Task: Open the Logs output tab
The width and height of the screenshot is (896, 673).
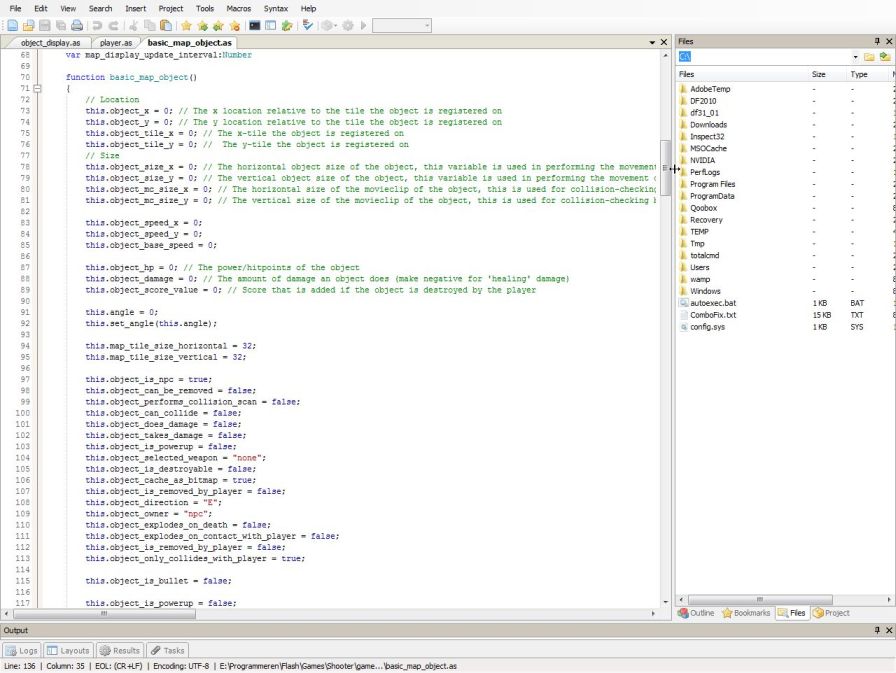Action: pos(22,650)
